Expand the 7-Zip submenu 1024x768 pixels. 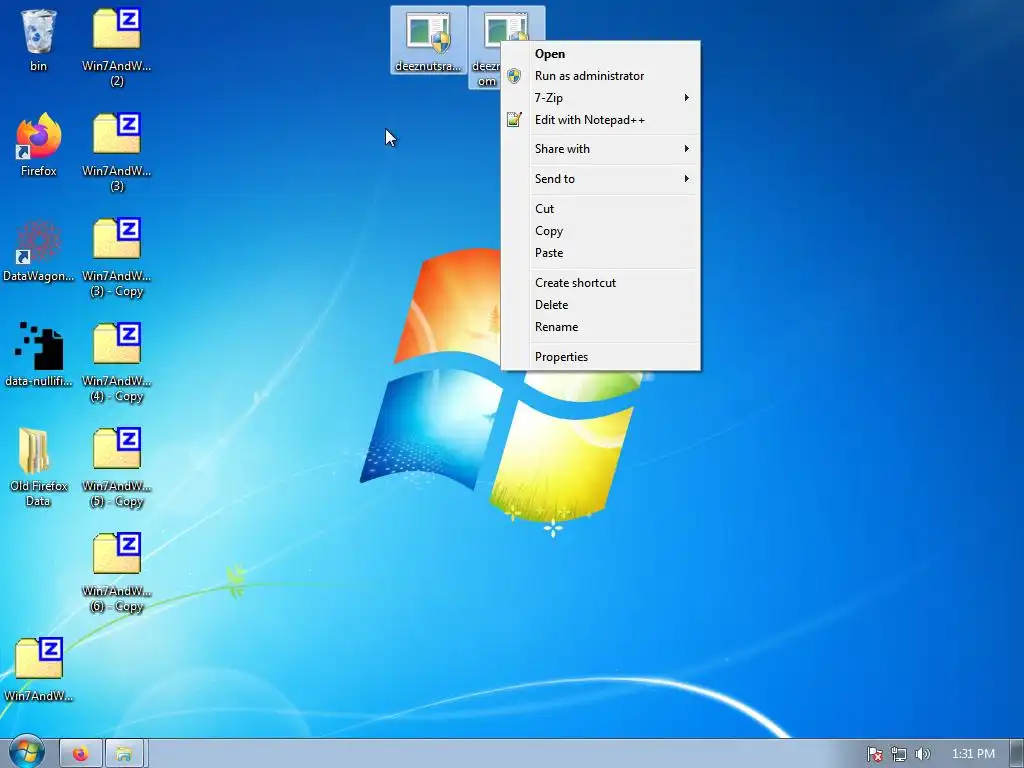pos(601,98)
